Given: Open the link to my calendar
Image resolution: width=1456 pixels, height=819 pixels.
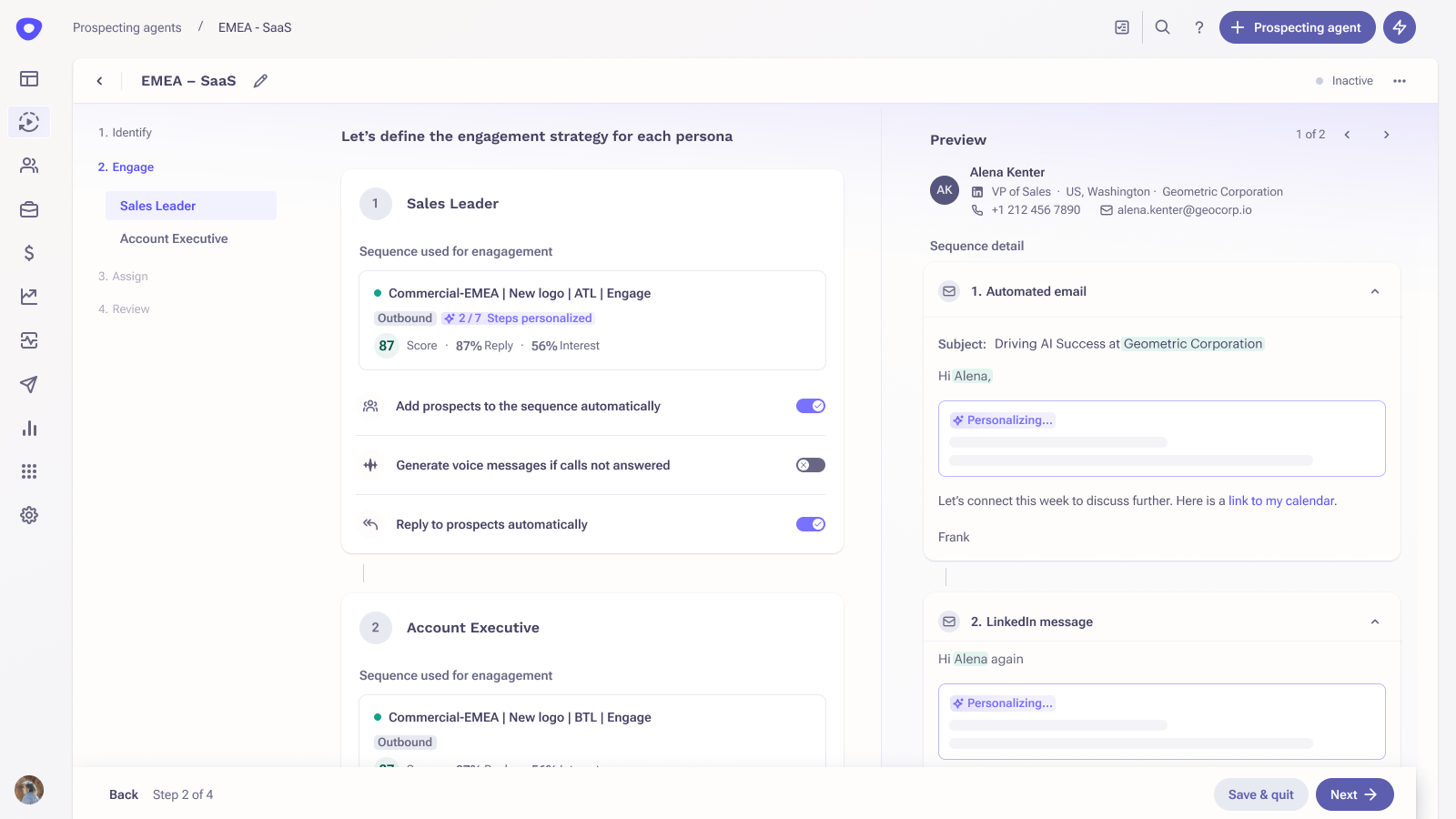Looking at the screenshot, I should [1281, 500].
